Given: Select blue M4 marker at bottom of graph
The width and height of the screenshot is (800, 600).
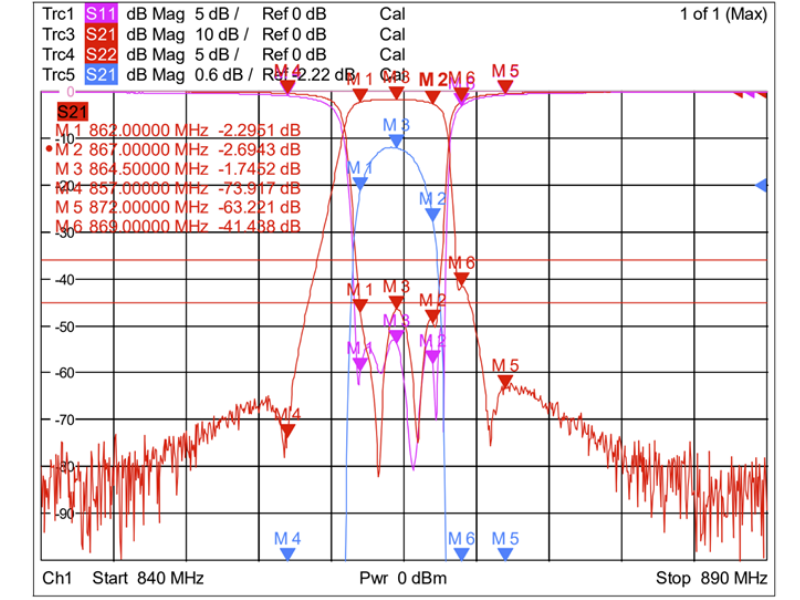Looking at the screenshot, I should click(288, 552).
